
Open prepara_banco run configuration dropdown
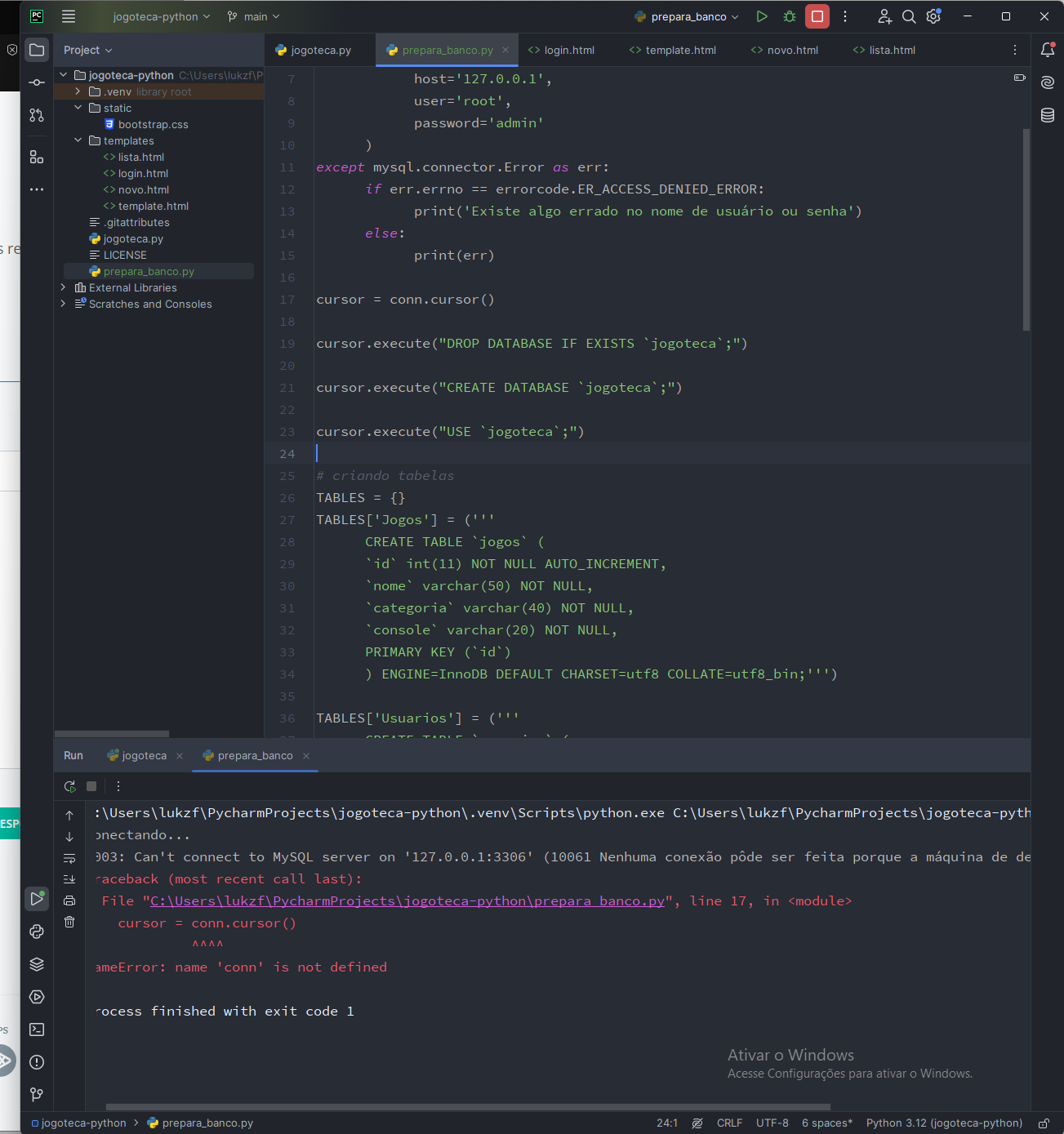(687, 16)
